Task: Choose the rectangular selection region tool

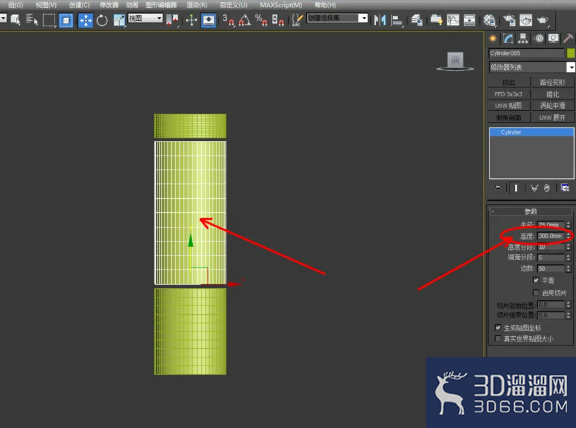Action: (48, 20)
